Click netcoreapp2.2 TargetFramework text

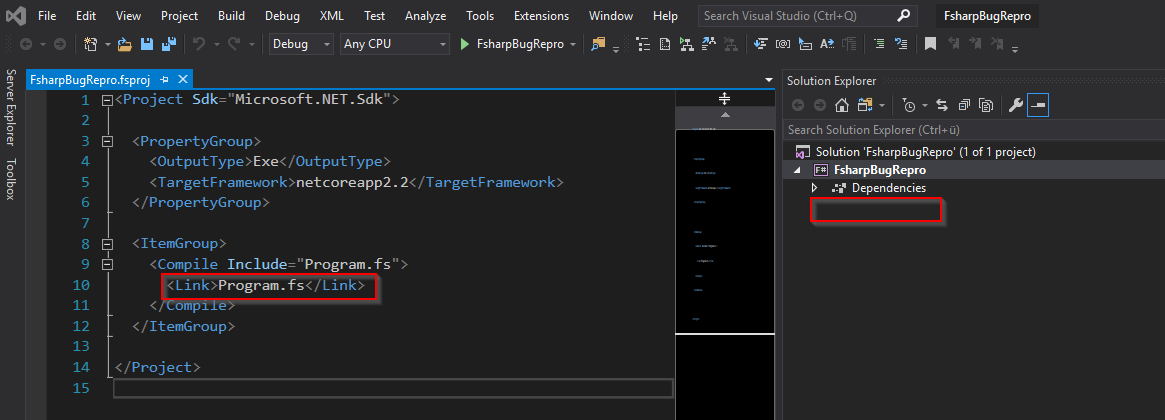352,182
